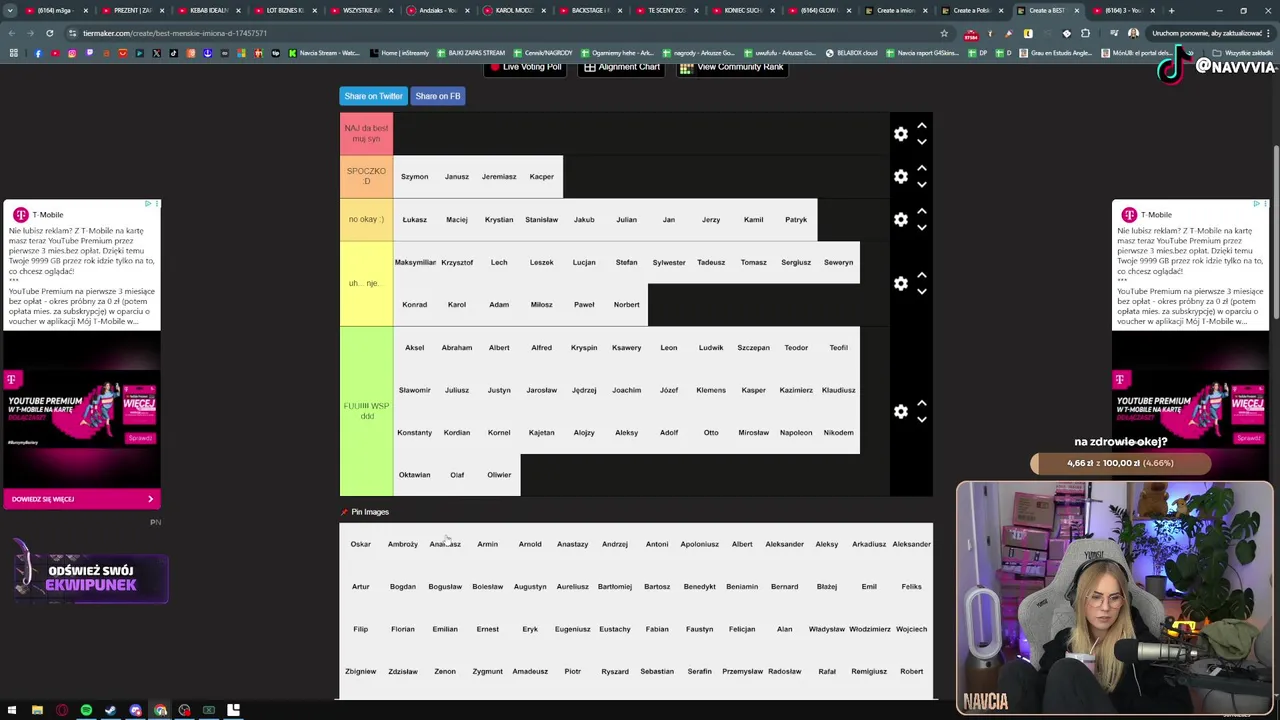Screen dimensions: 1280x720
Task: Move the no okay row down
Action: tap(922, 227)
